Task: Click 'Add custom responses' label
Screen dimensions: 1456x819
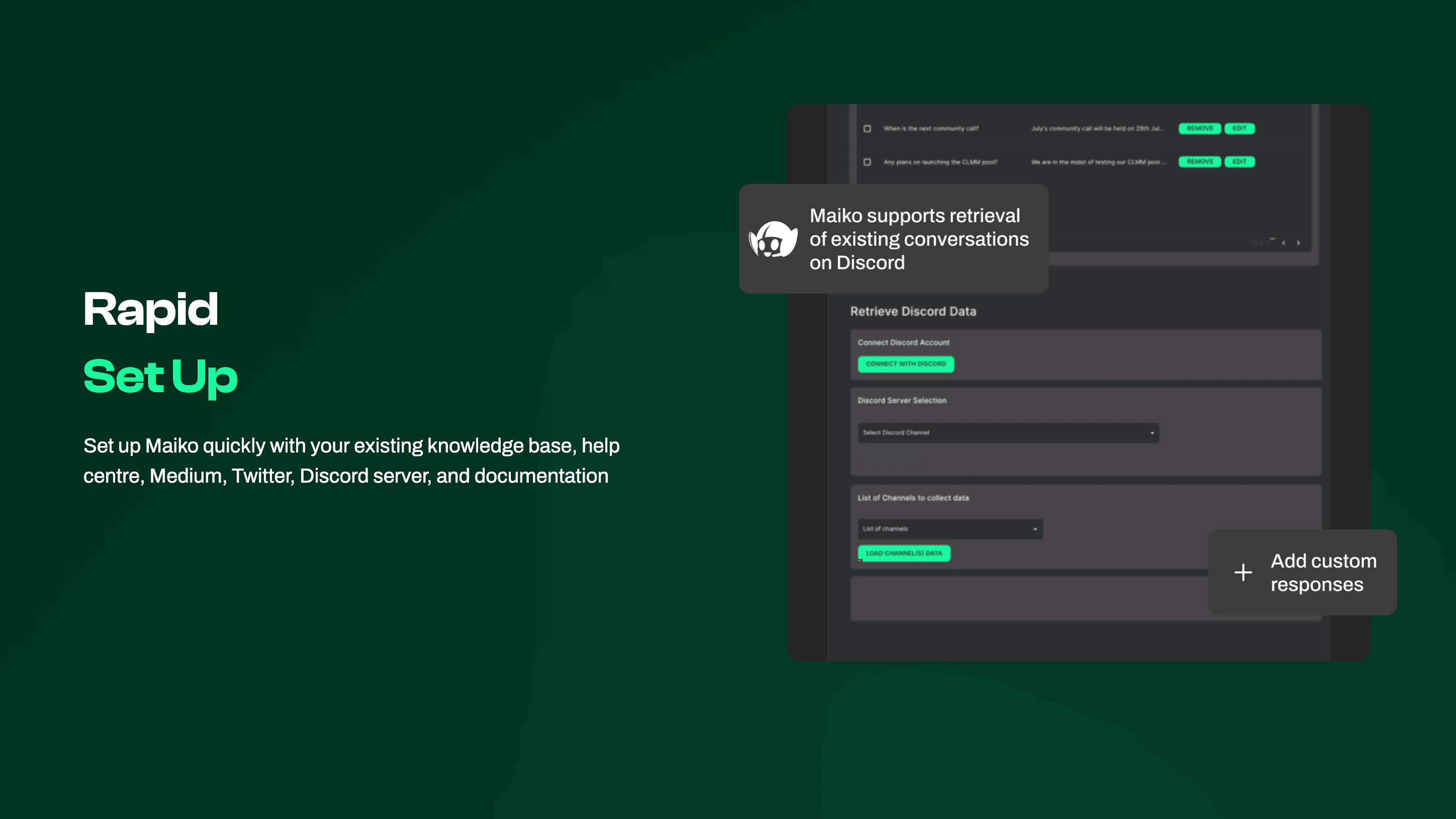Action: tap(1324, 573)
